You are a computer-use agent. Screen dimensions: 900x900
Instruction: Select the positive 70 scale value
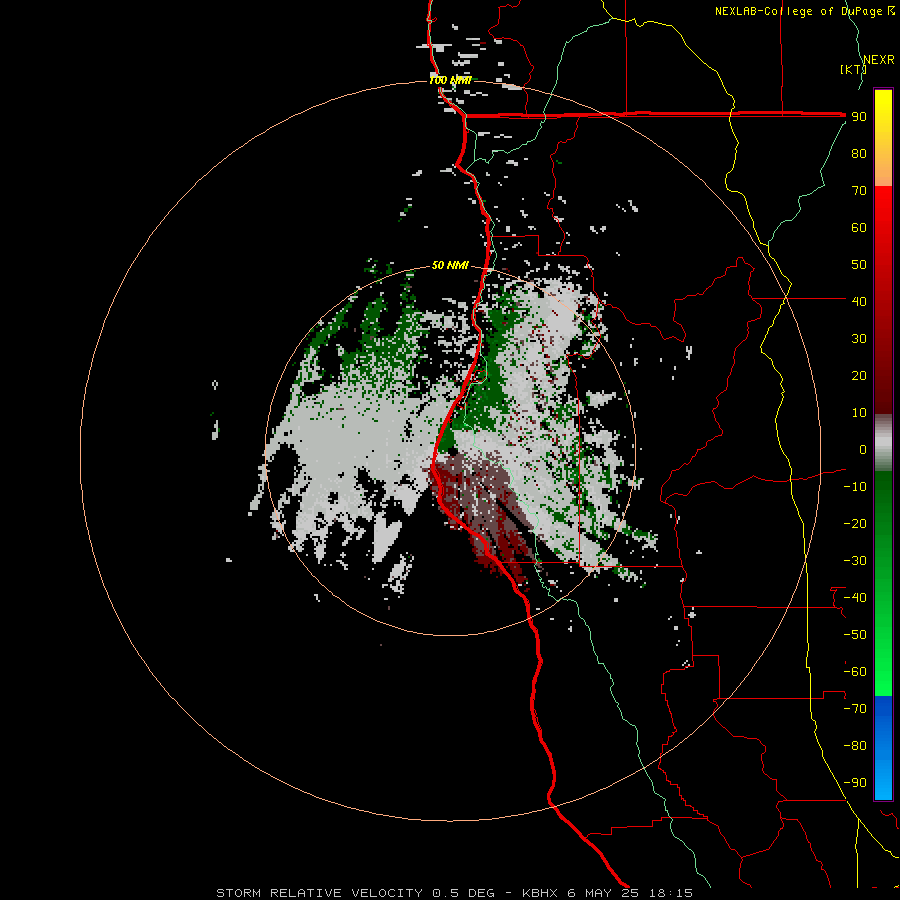click(x=859, y=191)
